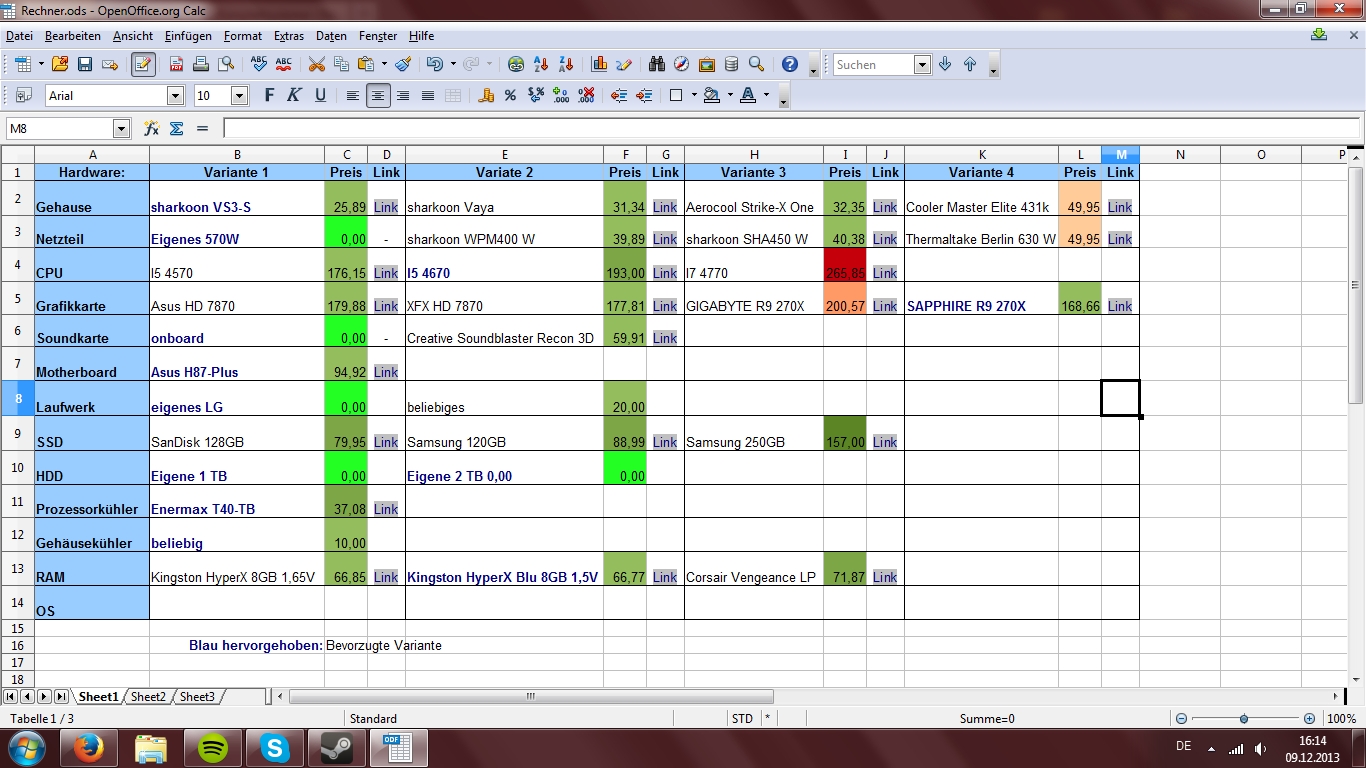
Task: Open the Gallery picture icon
Action: point(707,64)
